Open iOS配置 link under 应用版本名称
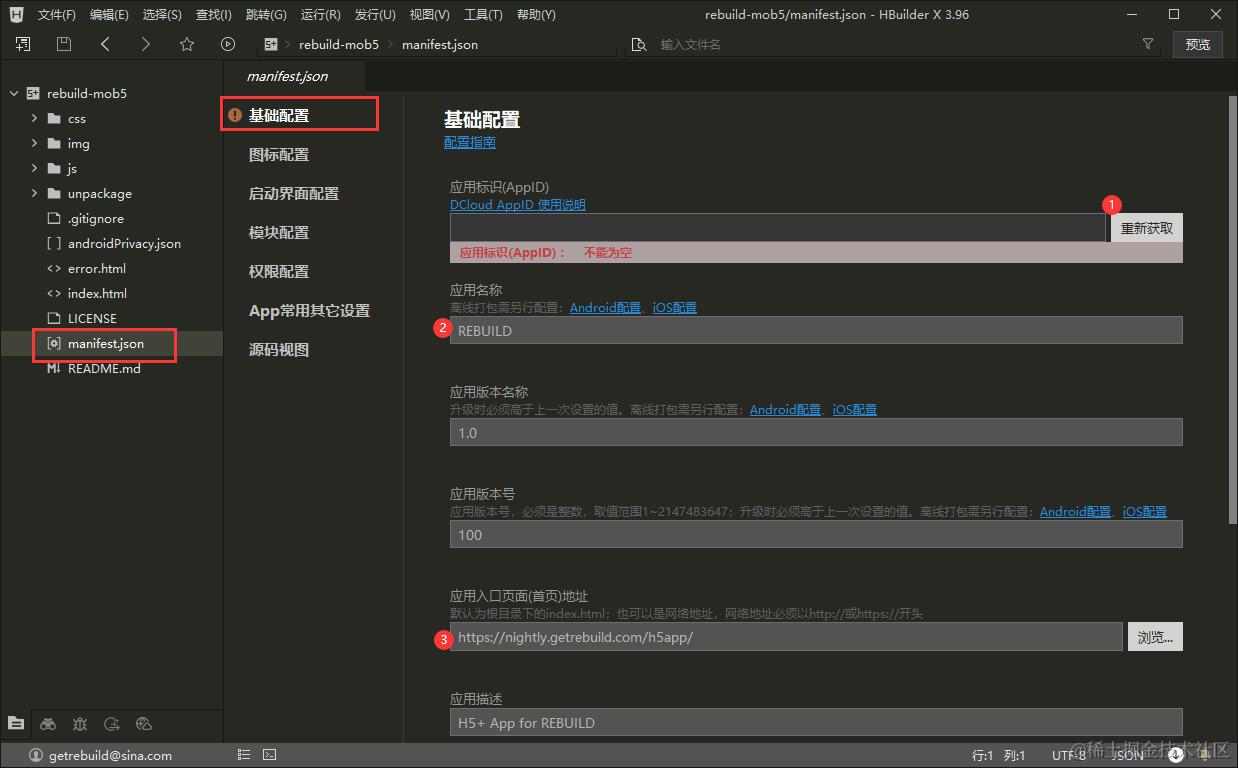The image size is (1238, 768). tap(855, 410)
